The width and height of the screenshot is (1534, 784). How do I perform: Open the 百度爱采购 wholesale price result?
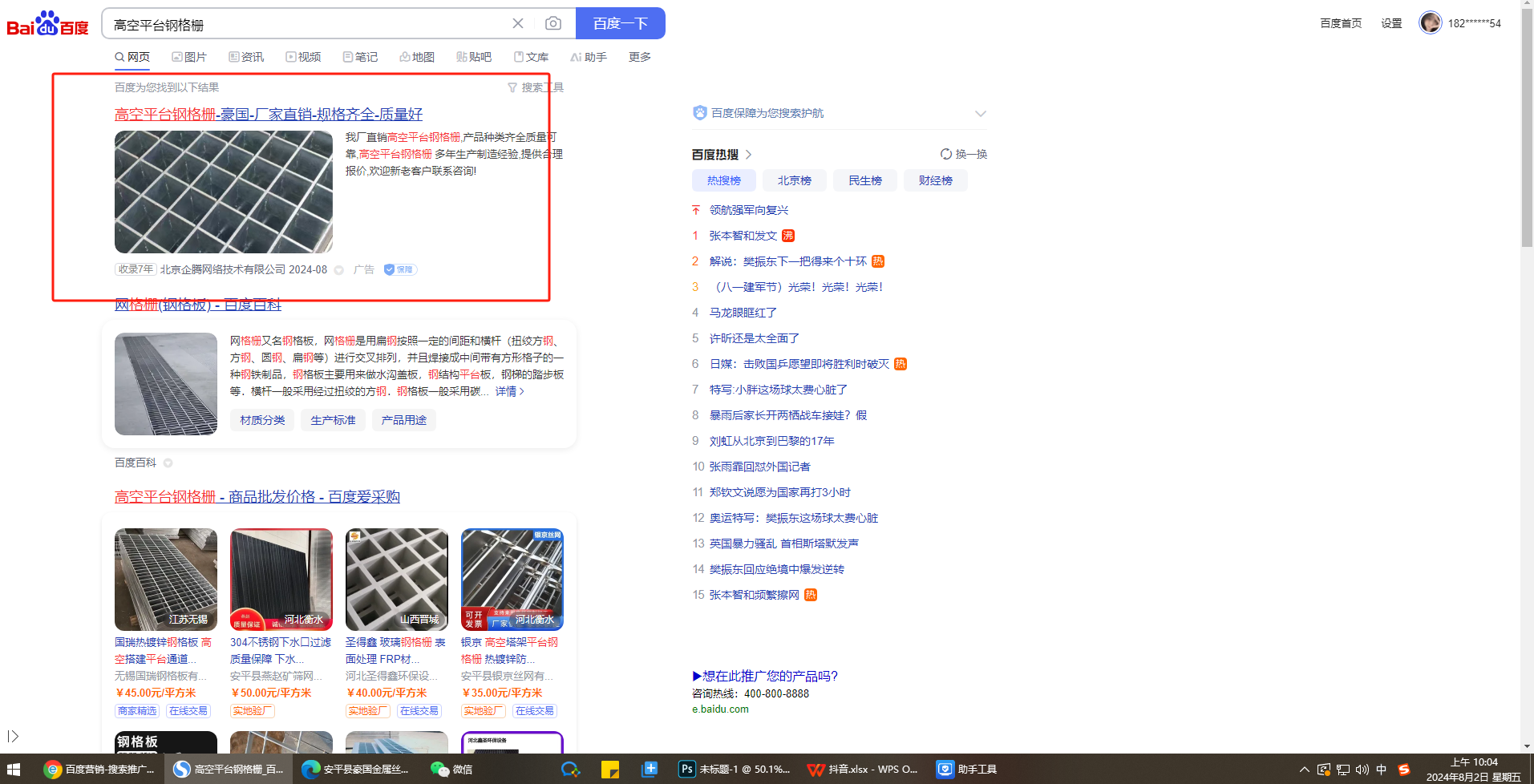pos(257,497)
